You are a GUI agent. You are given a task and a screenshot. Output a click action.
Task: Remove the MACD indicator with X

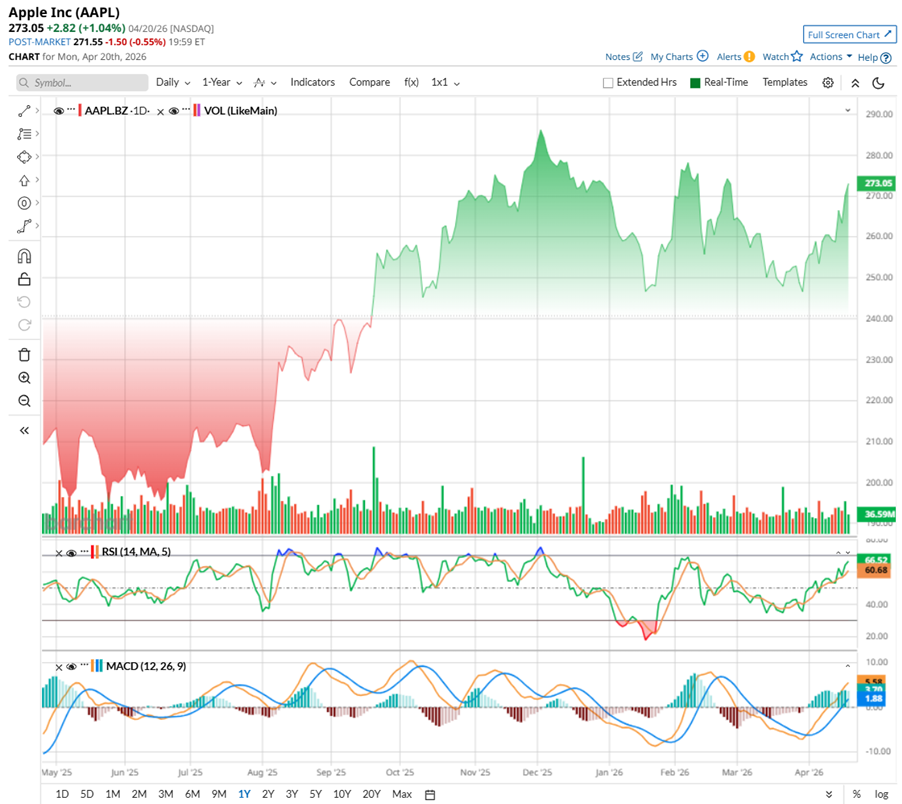click(59, 667)
